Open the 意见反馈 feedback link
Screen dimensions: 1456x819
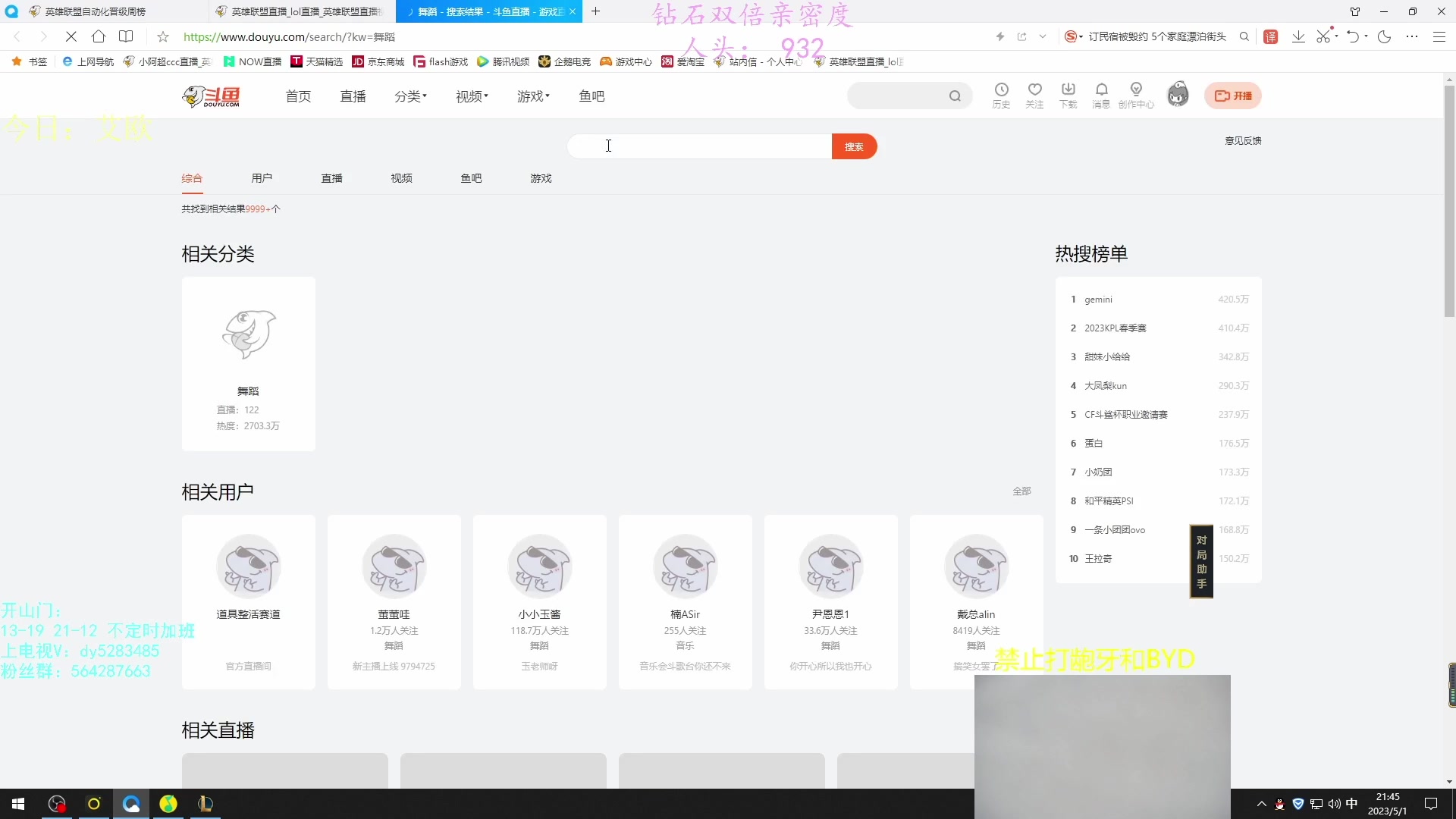click(1243, 140)
